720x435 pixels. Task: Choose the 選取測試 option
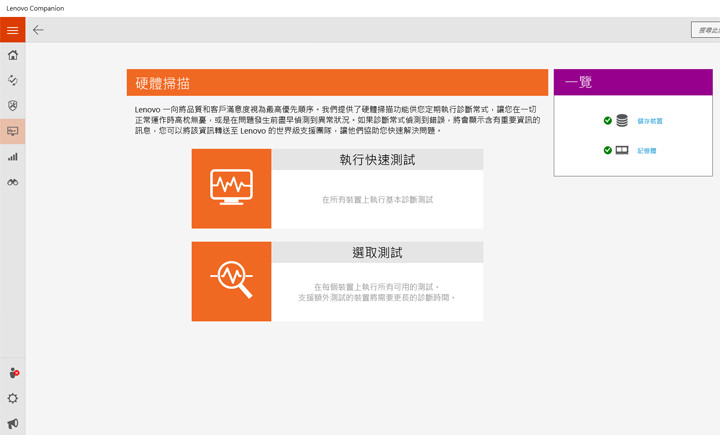377,253
